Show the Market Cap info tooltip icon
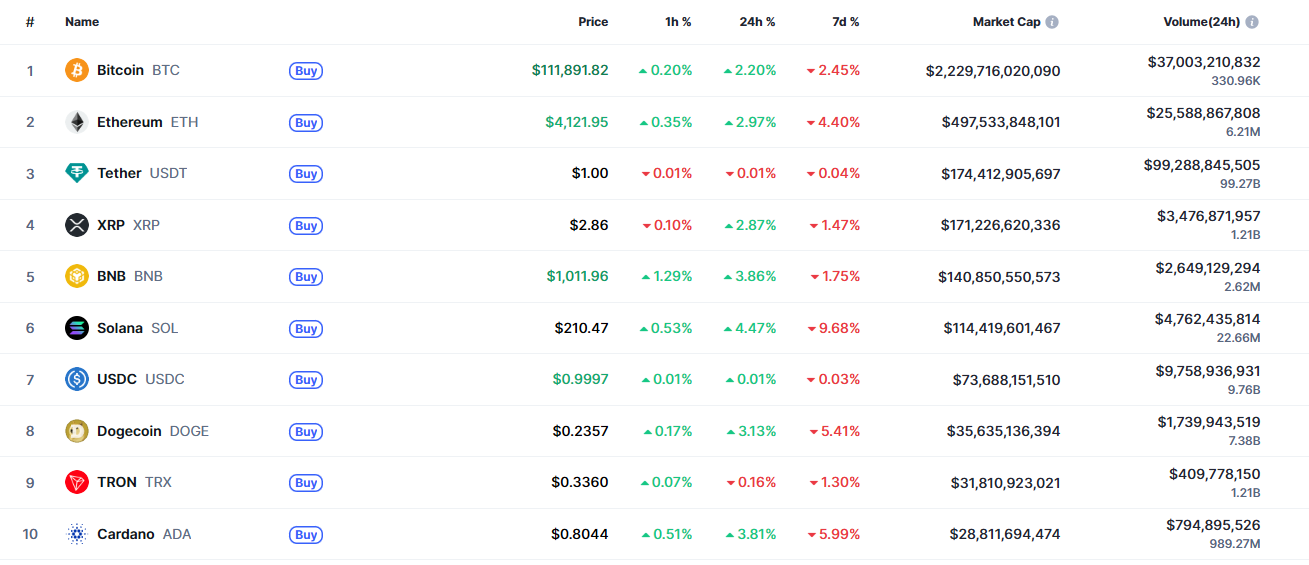 (1052, 22)
